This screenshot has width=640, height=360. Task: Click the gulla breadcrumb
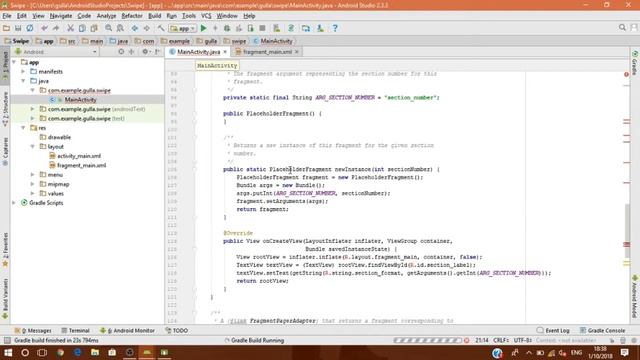(207, 41)
